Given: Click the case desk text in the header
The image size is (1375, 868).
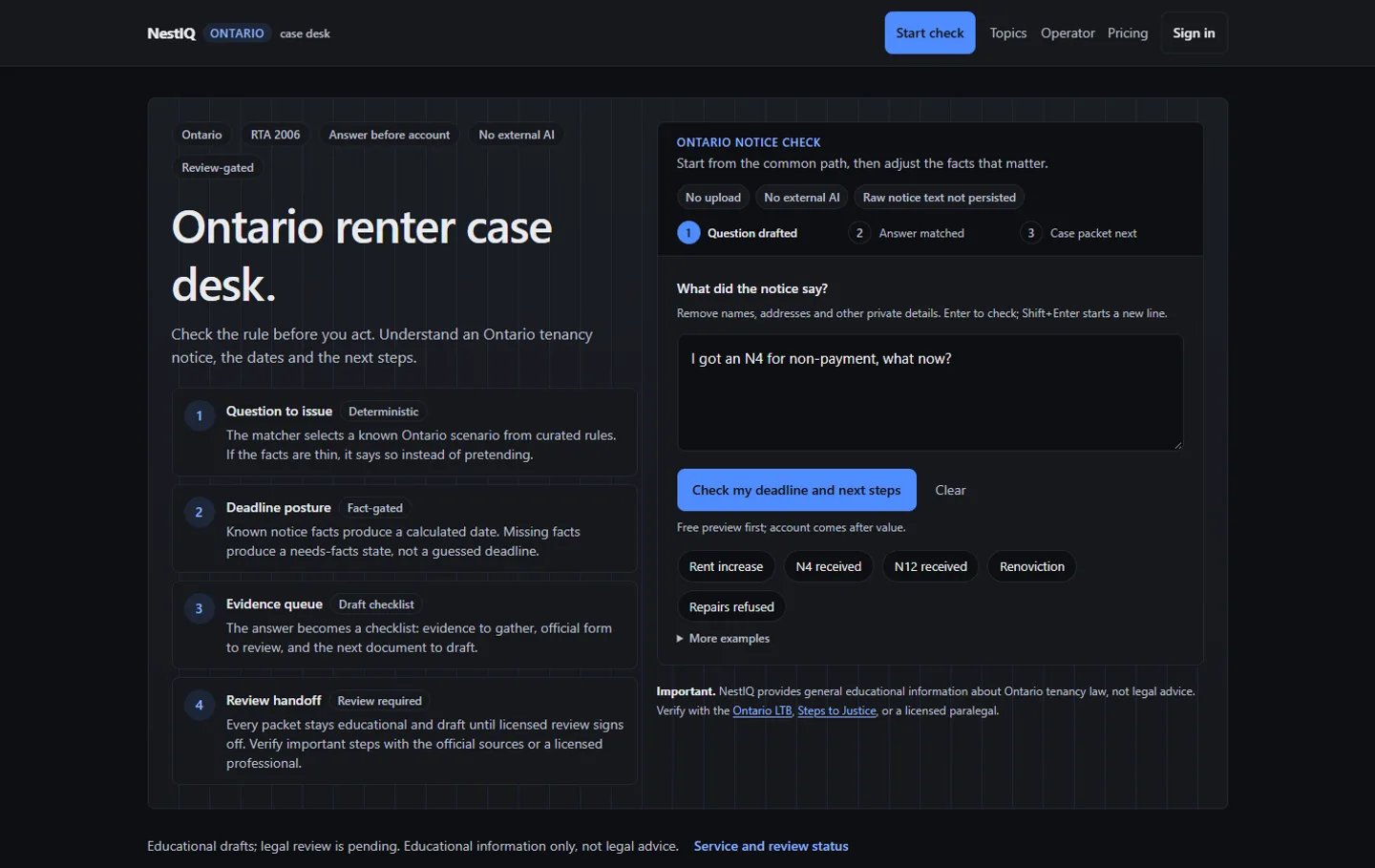Looking at the screenshot, I should (x=305, y=33).
